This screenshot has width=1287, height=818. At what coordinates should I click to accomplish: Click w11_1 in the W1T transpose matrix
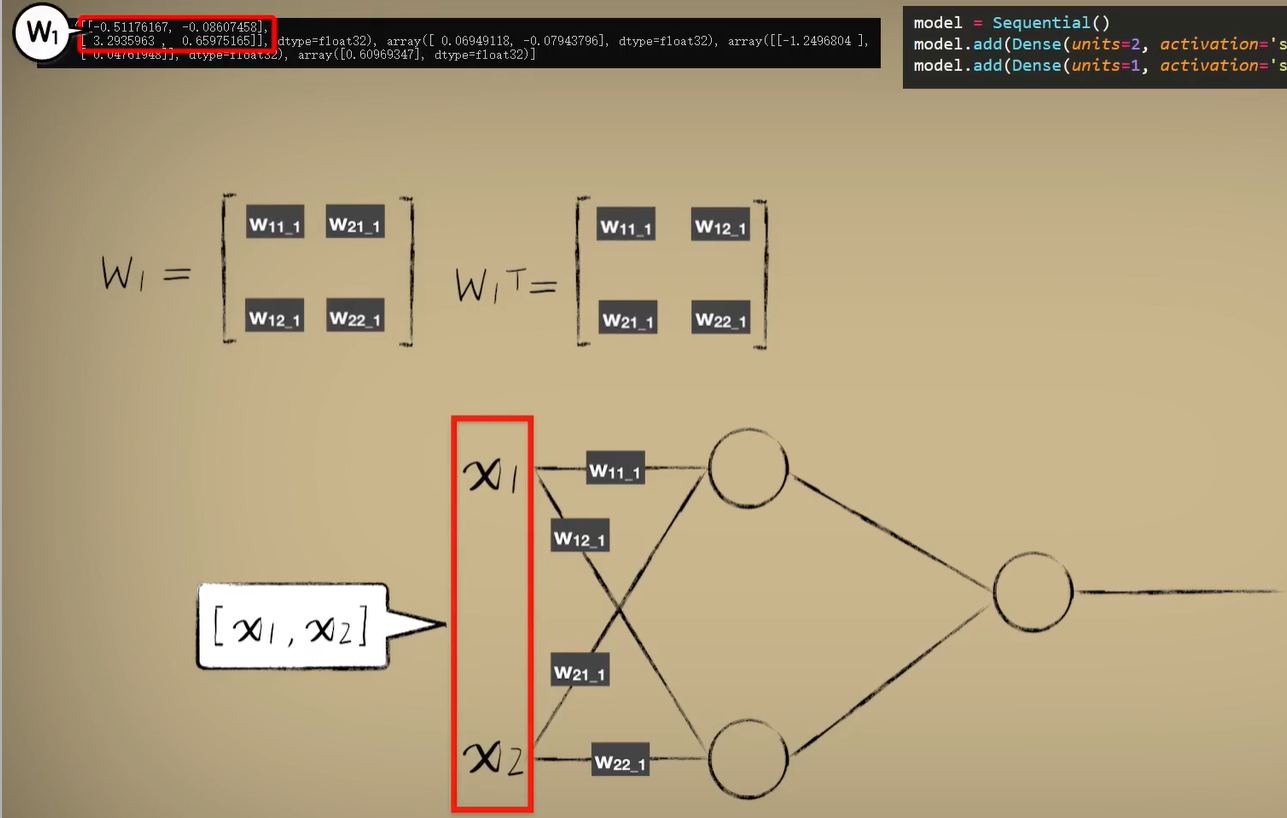click(x=626, y=226)
